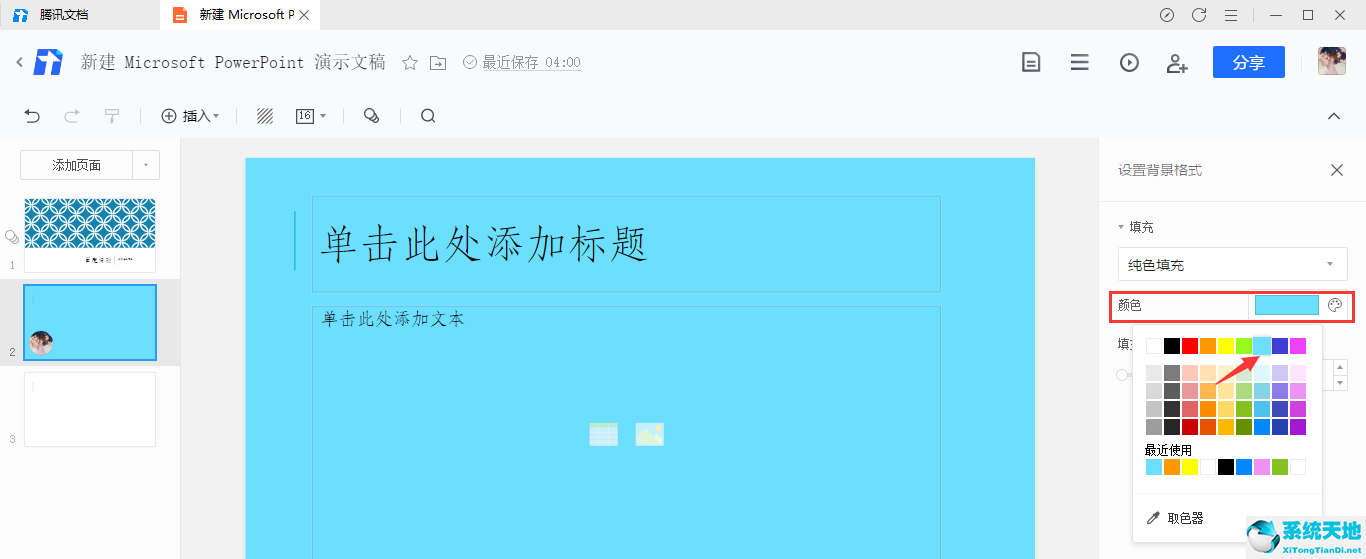
Task: Click the current light-blue color box
Action: coord(1287,305)
